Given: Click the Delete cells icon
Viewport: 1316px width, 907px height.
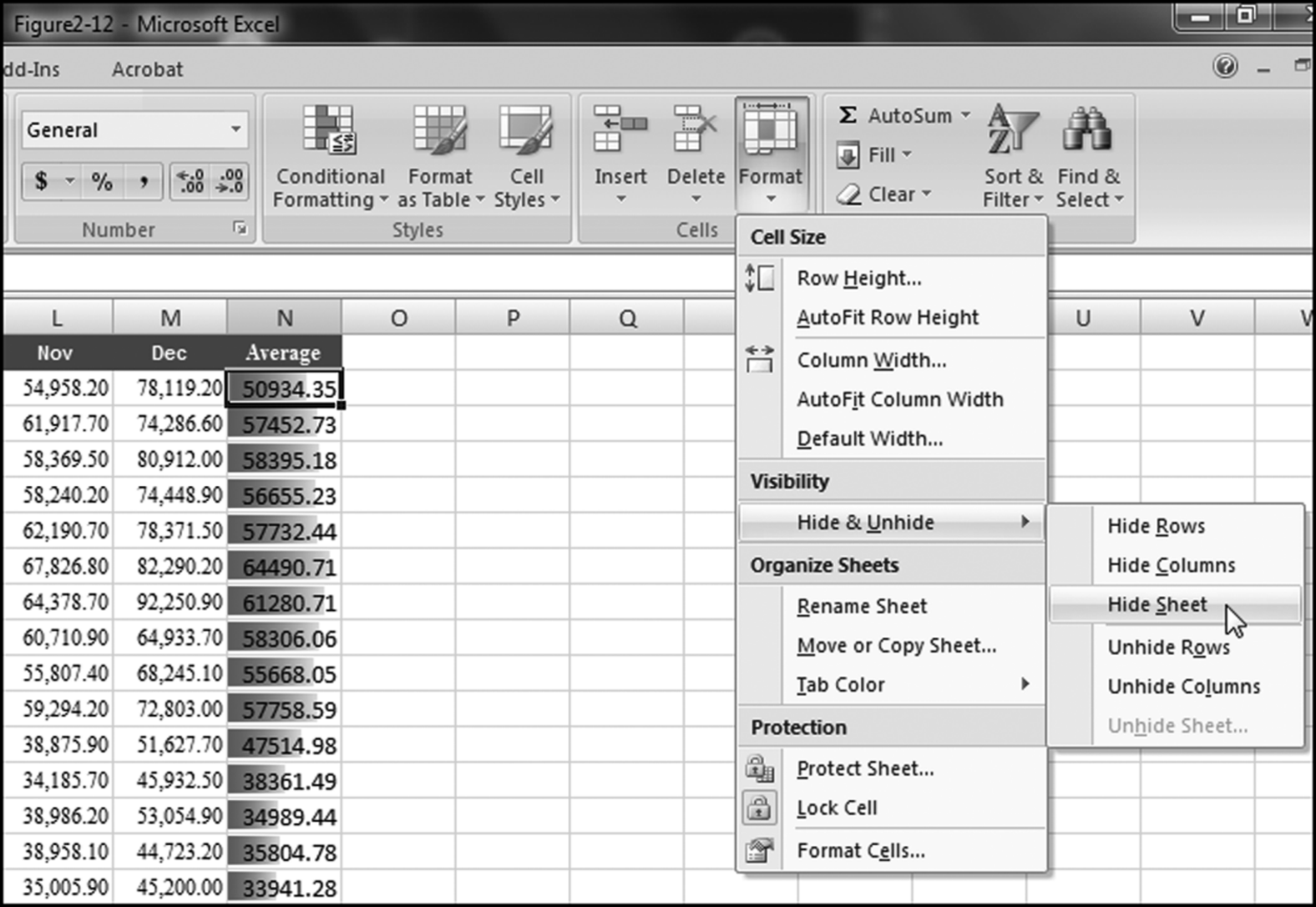Looking at the screenshot, I should [696, 129].
